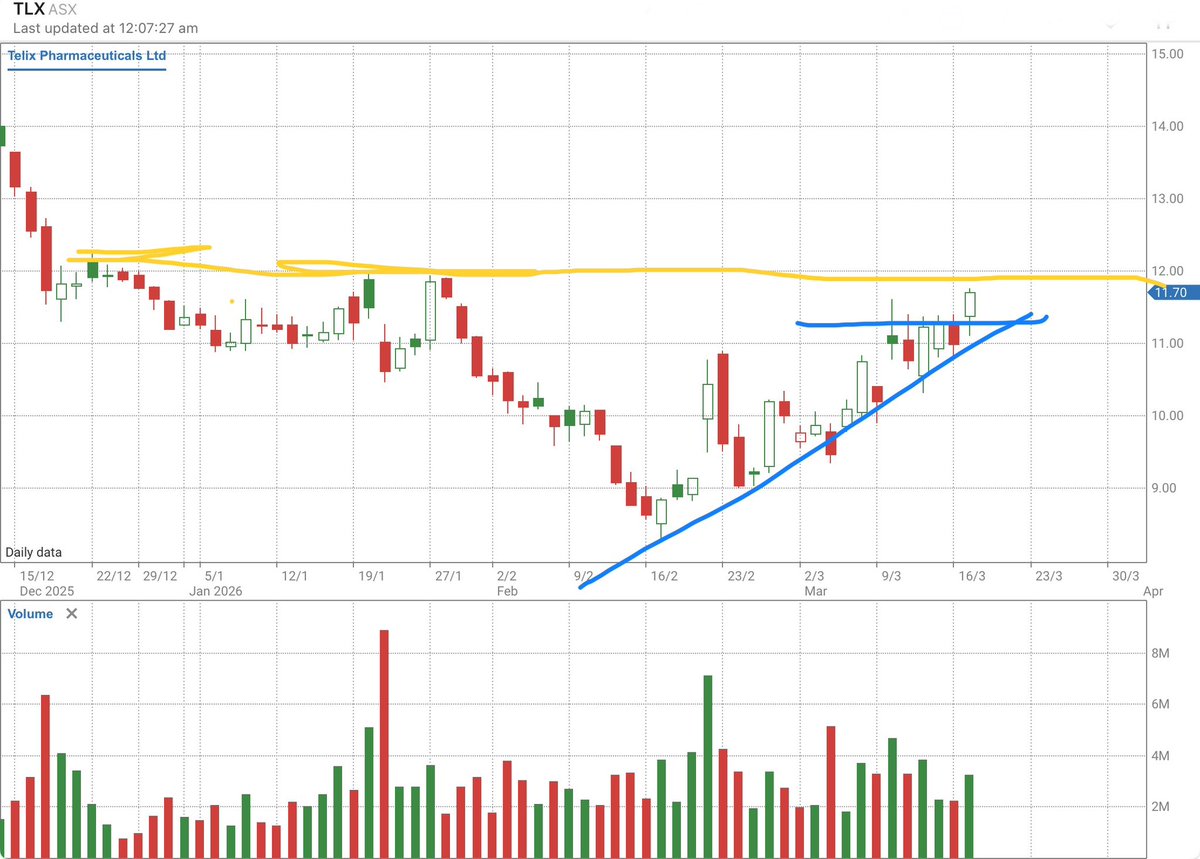Image resolution: width=1200 pixels, height=859 pixels.
Task: Click the 16/3 date axis label
Action: click(x=972, y=576)
